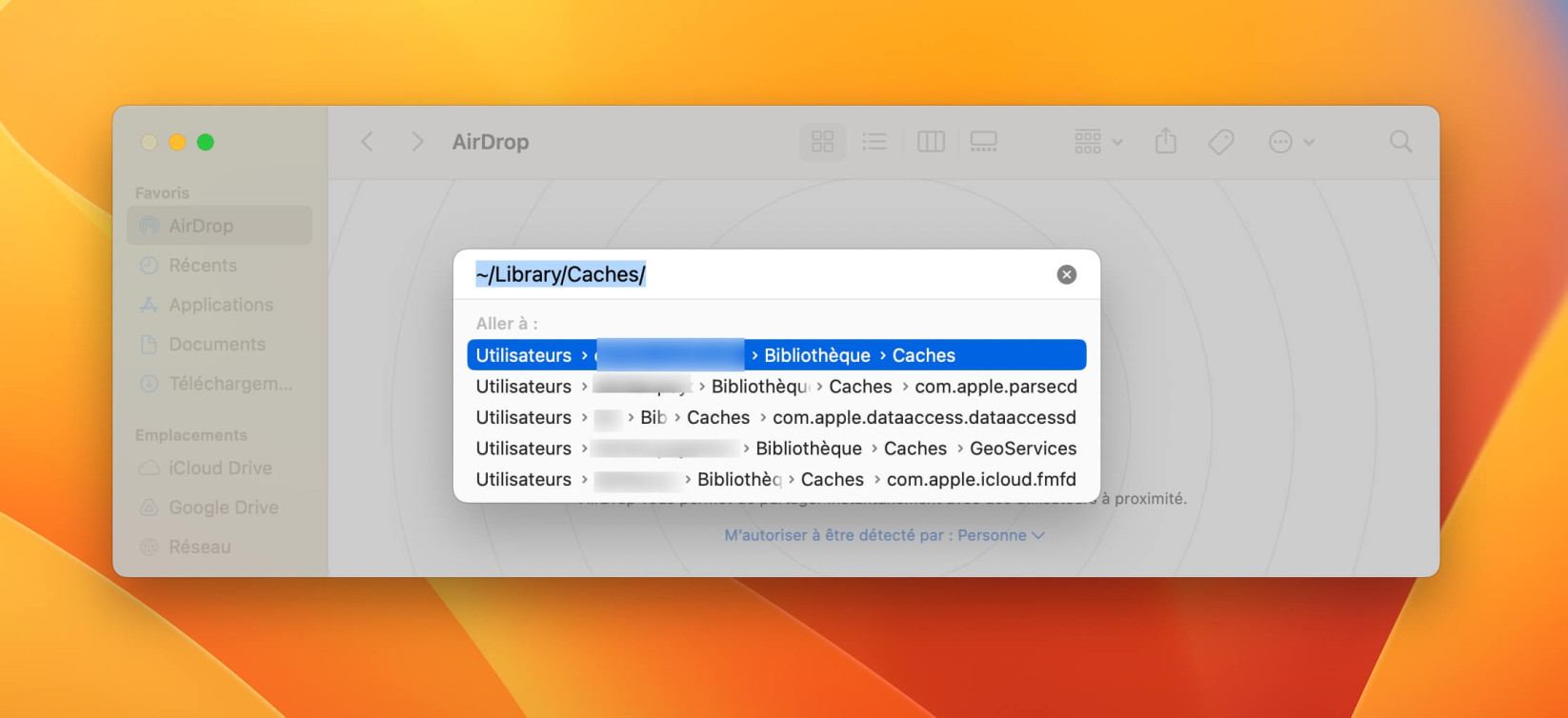Close the Finder window with the red button
This screenshot has height=718, width=1568.
click(149, 142)
